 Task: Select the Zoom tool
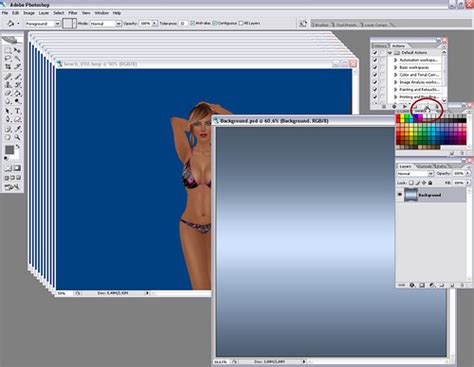coord(17,137)
